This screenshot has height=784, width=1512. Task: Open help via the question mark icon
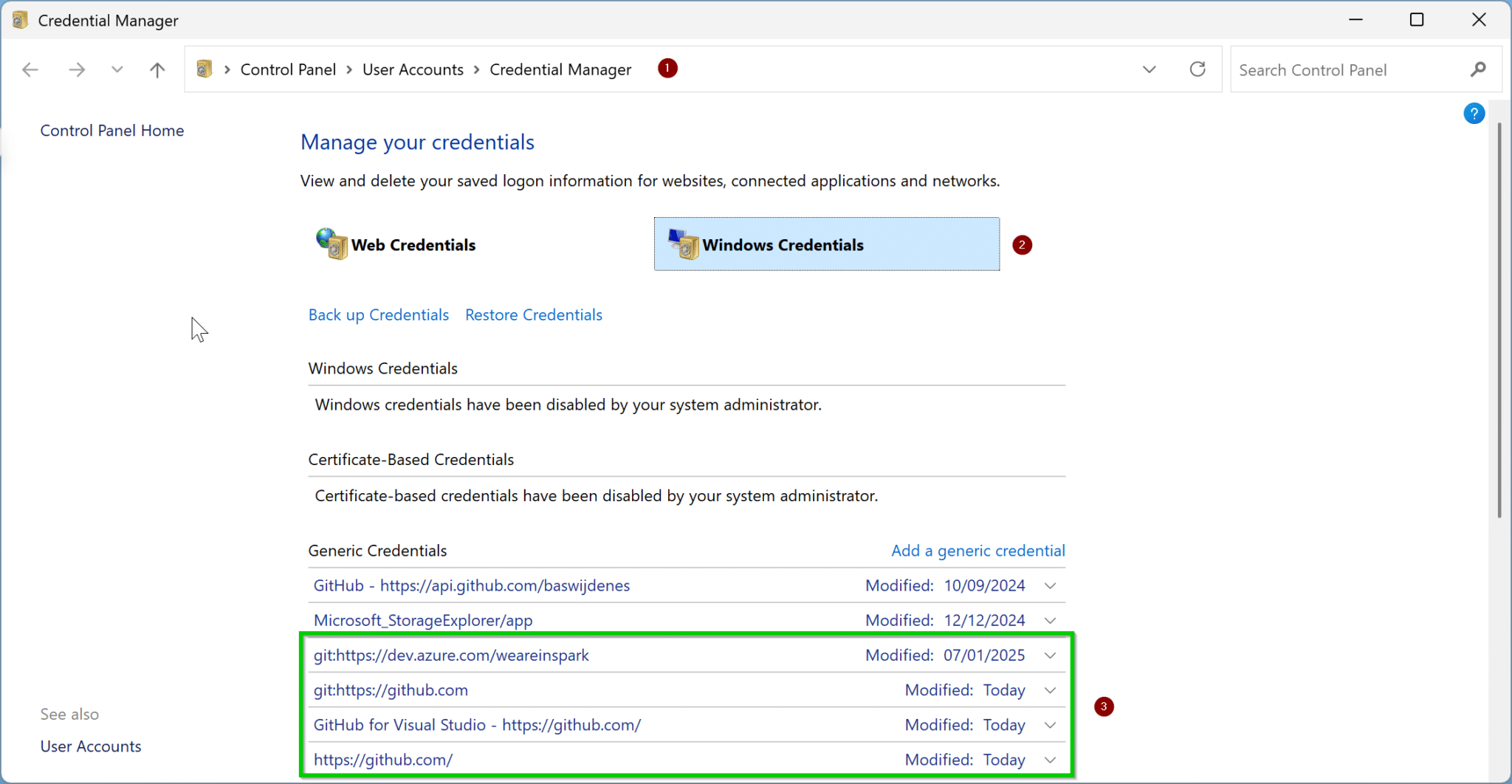click(1474, 113)
